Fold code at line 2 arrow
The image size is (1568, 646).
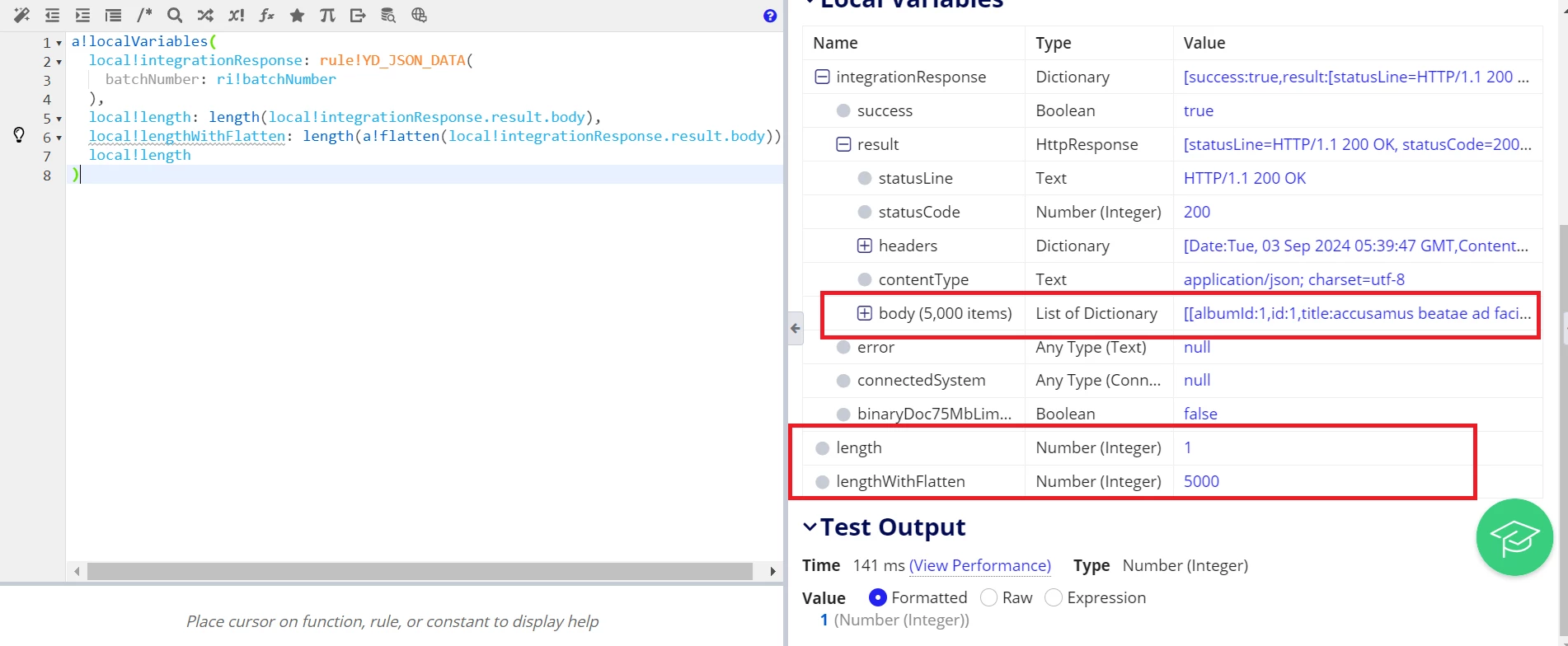pyautogui.click(x=59, y=62)
